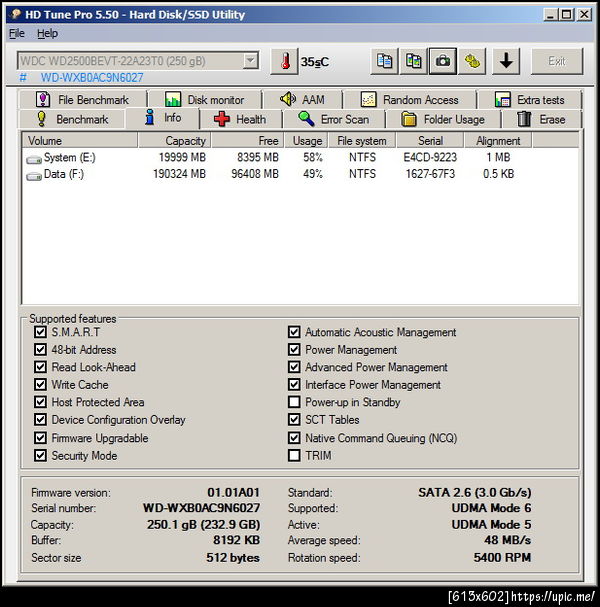
Task: Sort by the Free column header
Action: [x=248, y=141]
